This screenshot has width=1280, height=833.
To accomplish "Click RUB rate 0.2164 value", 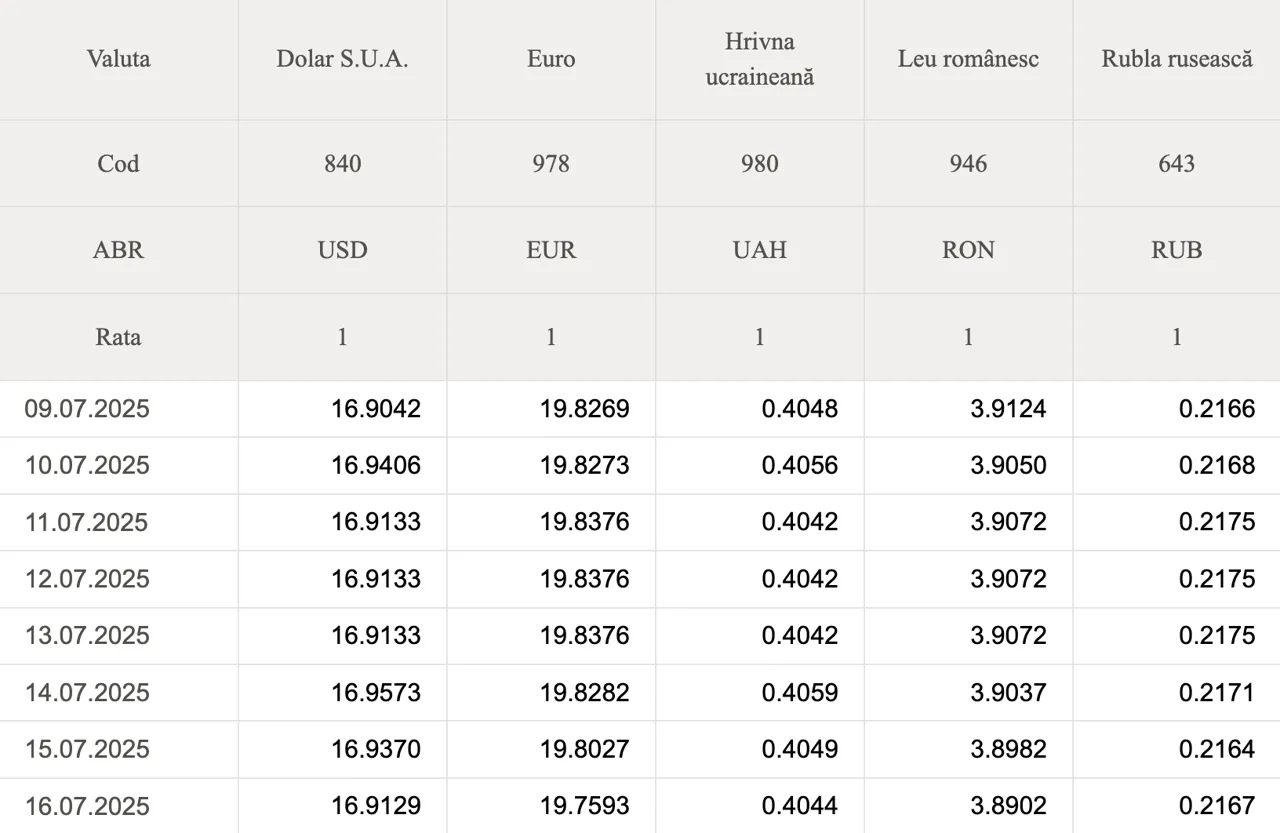I will click(x=1217, y=749).
